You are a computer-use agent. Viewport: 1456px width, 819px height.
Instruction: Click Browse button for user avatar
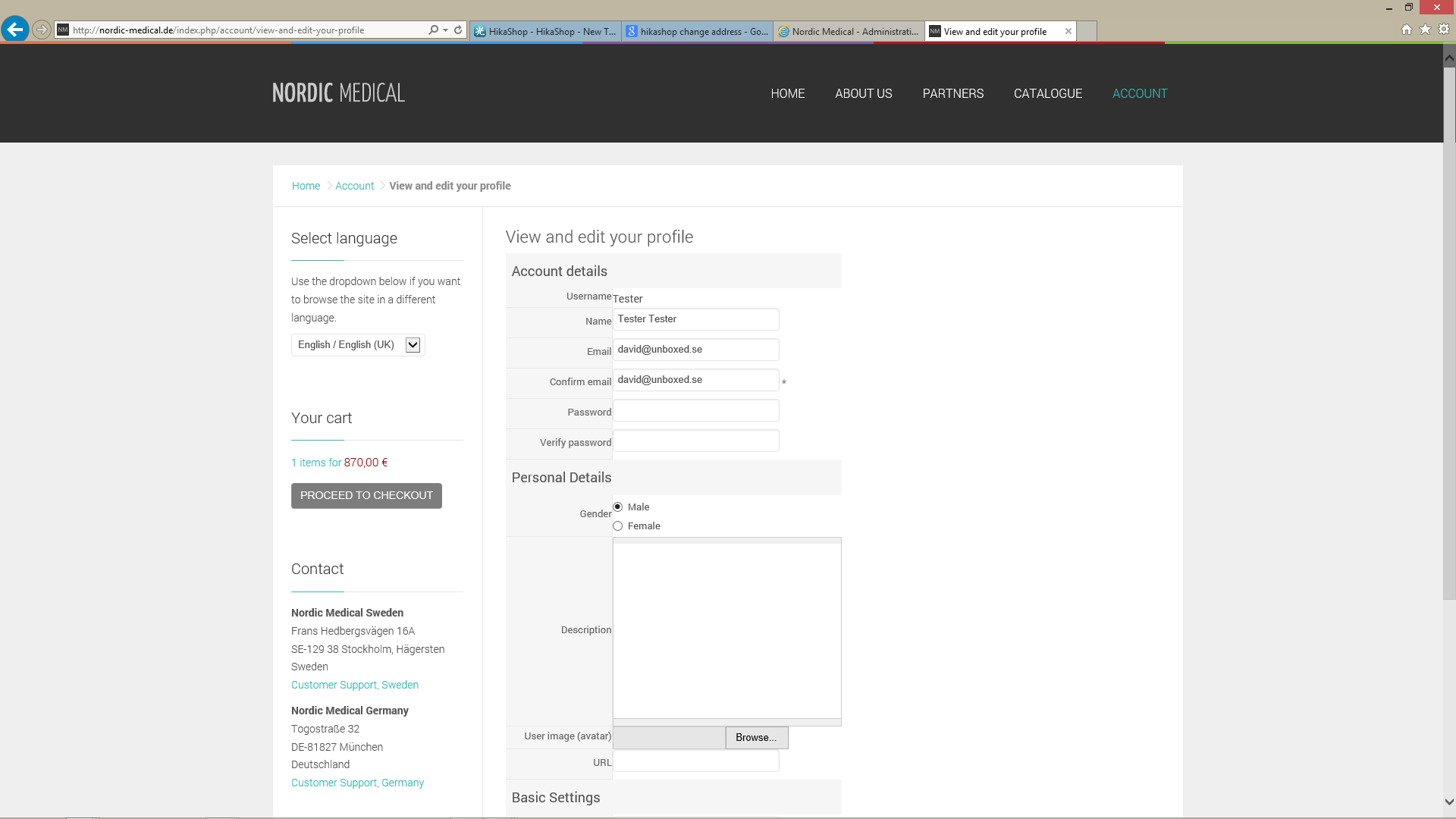[756, 737]
